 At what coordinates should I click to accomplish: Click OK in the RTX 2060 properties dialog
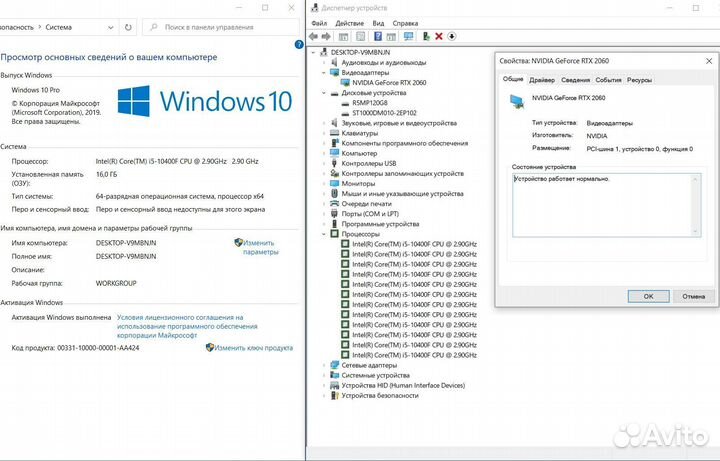(x=648, y=296)
